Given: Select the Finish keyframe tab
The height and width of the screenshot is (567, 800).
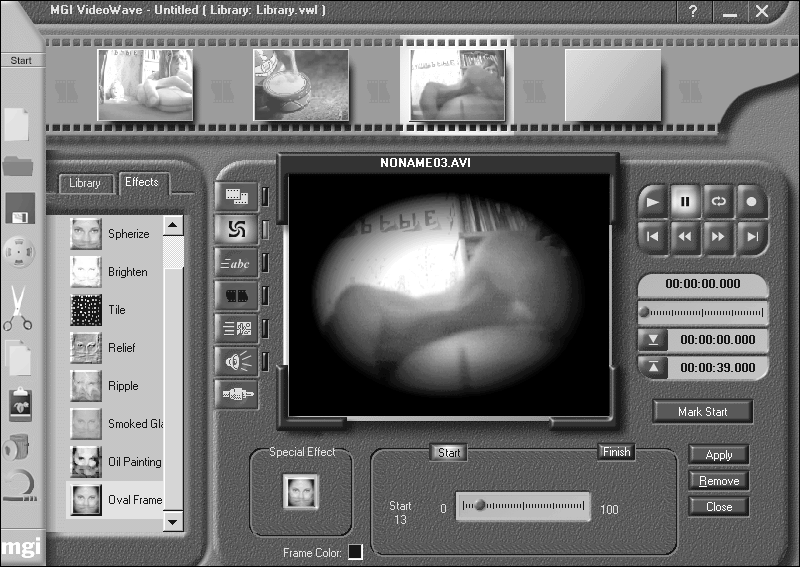Looking at the screenshot, I should click(616, 452).
